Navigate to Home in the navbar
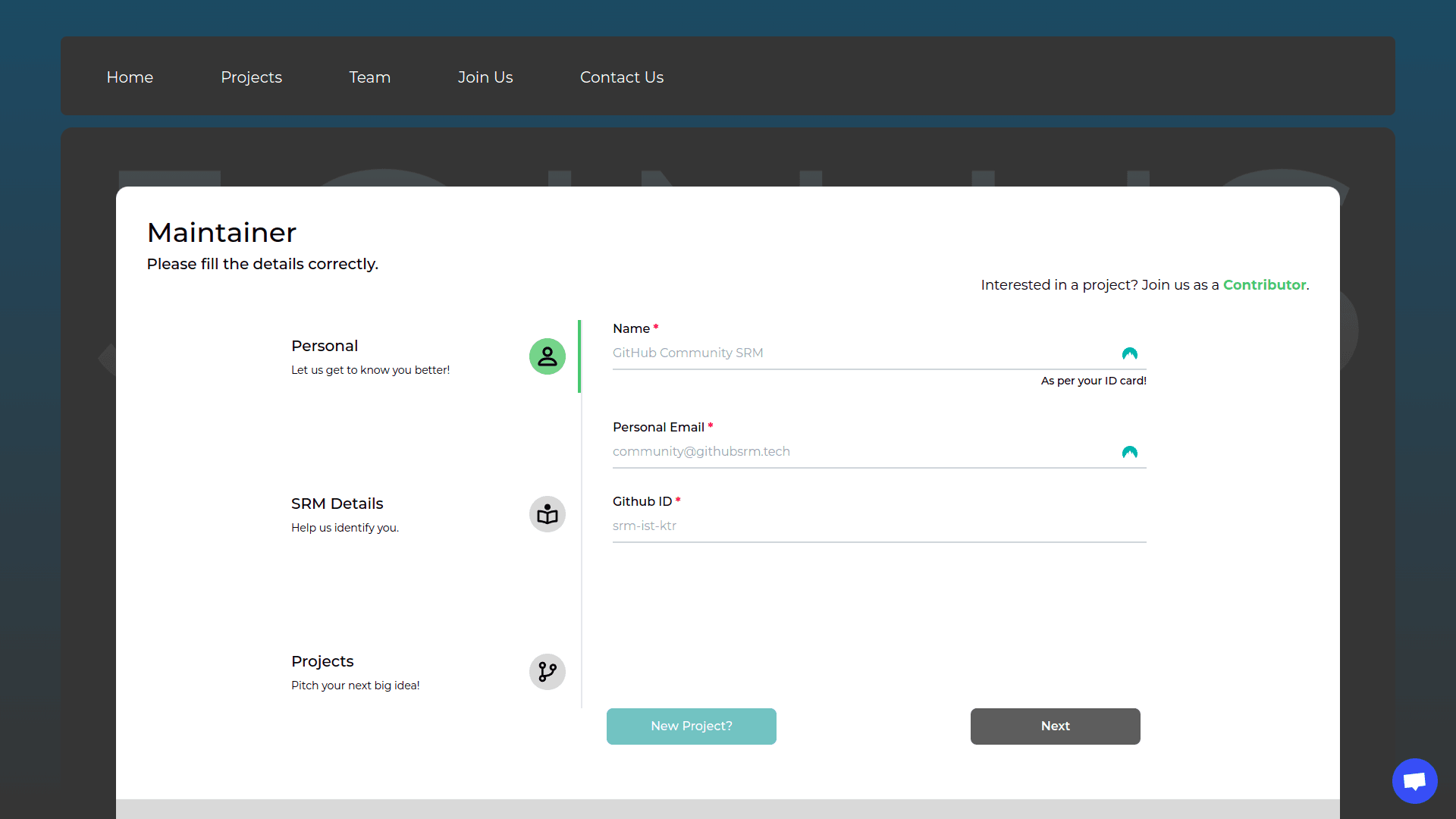The height and width of the screenshot is (819, 1456). click(129, 77)
